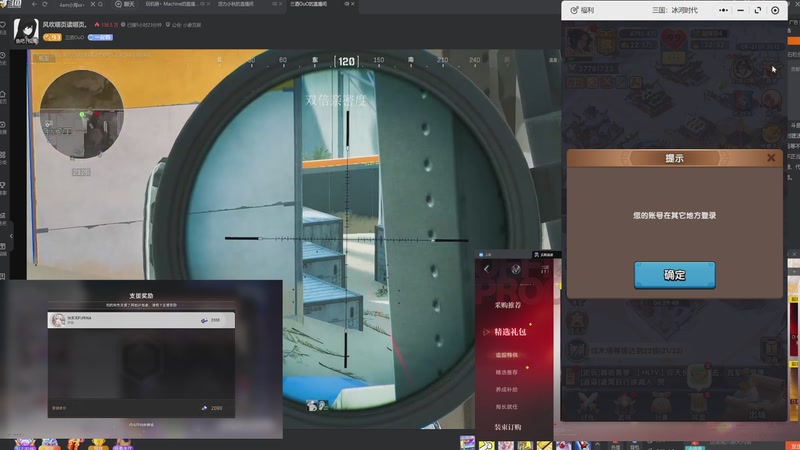Open the three-dot more options menu
Screen dimensions: 800x450
[723, 10]
